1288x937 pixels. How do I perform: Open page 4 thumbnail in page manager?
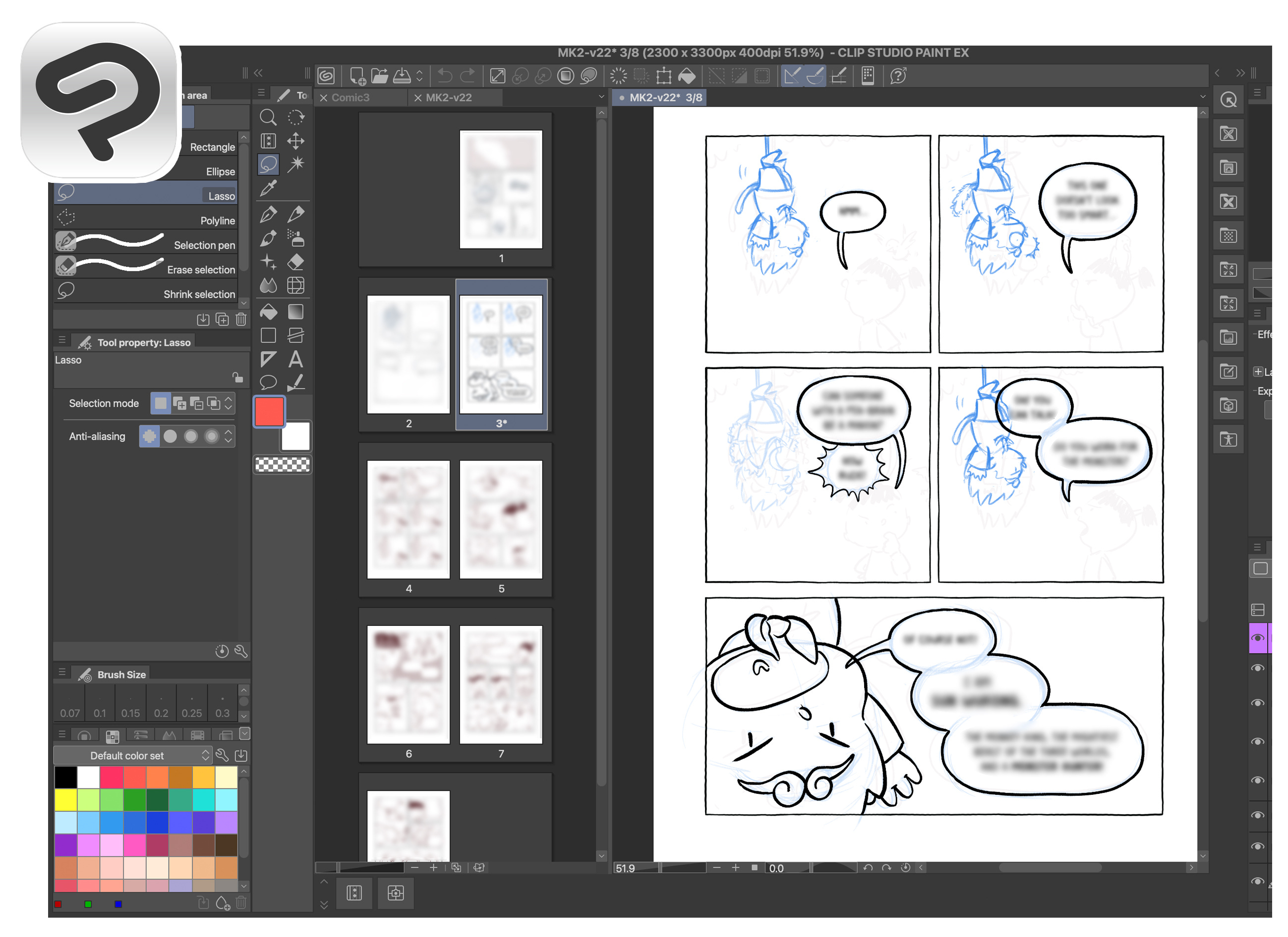tap(409, 519)
